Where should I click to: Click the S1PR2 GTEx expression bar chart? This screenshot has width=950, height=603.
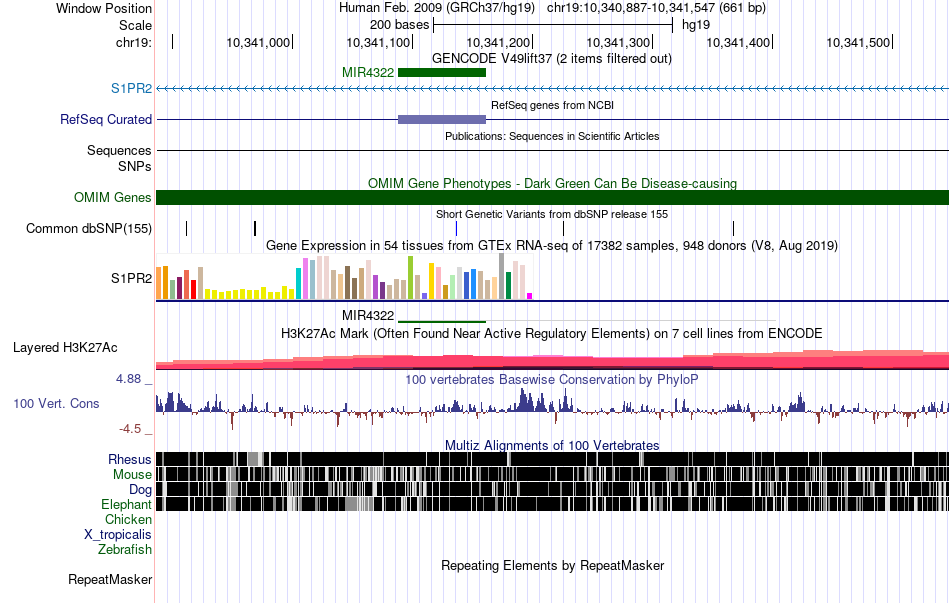click(x=344, y=278)
